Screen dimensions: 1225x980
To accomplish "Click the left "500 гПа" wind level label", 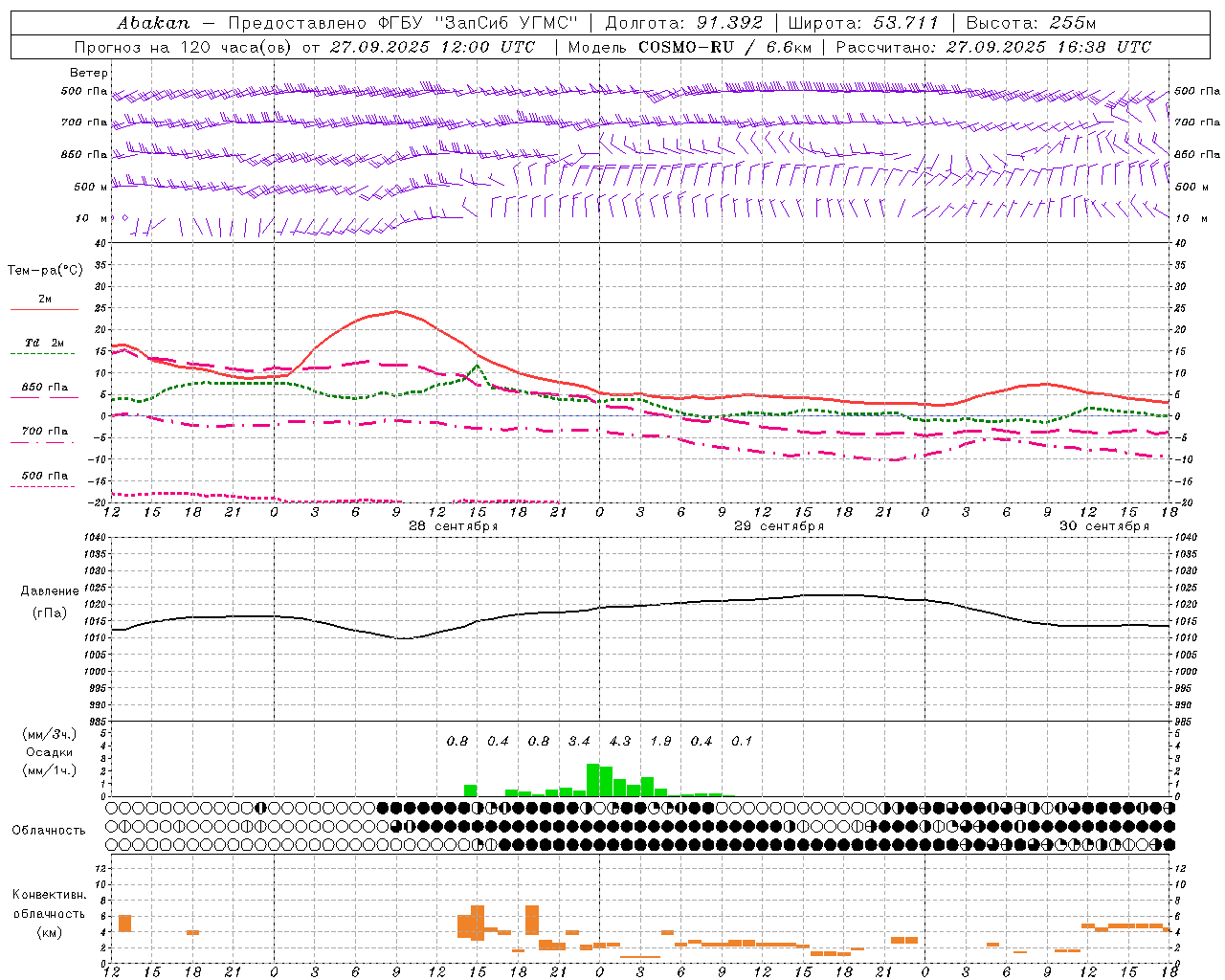I will (x=84, y=91).
